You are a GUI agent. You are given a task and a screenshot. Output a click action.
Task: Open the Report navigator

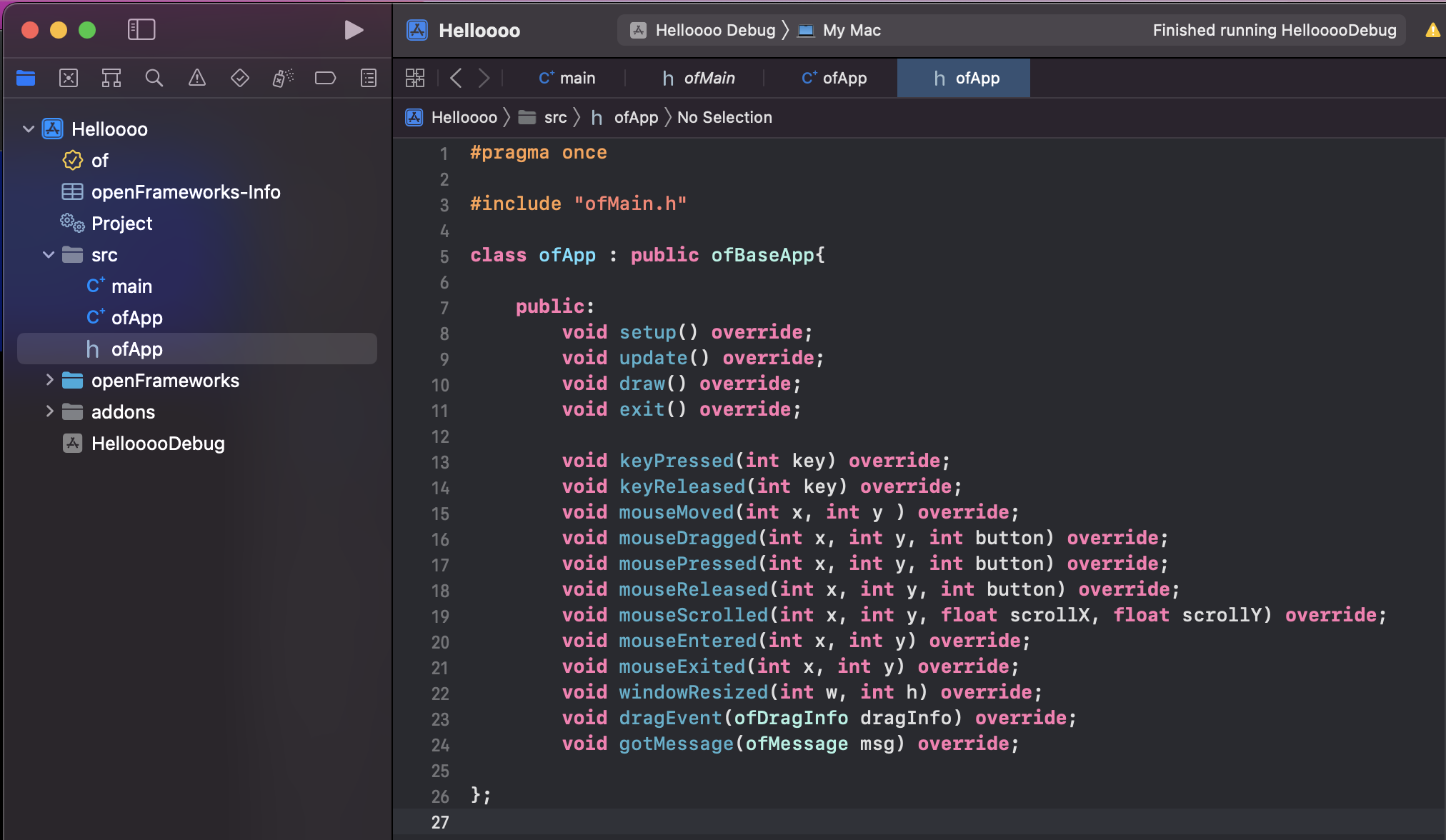click(x=369, y=78)
